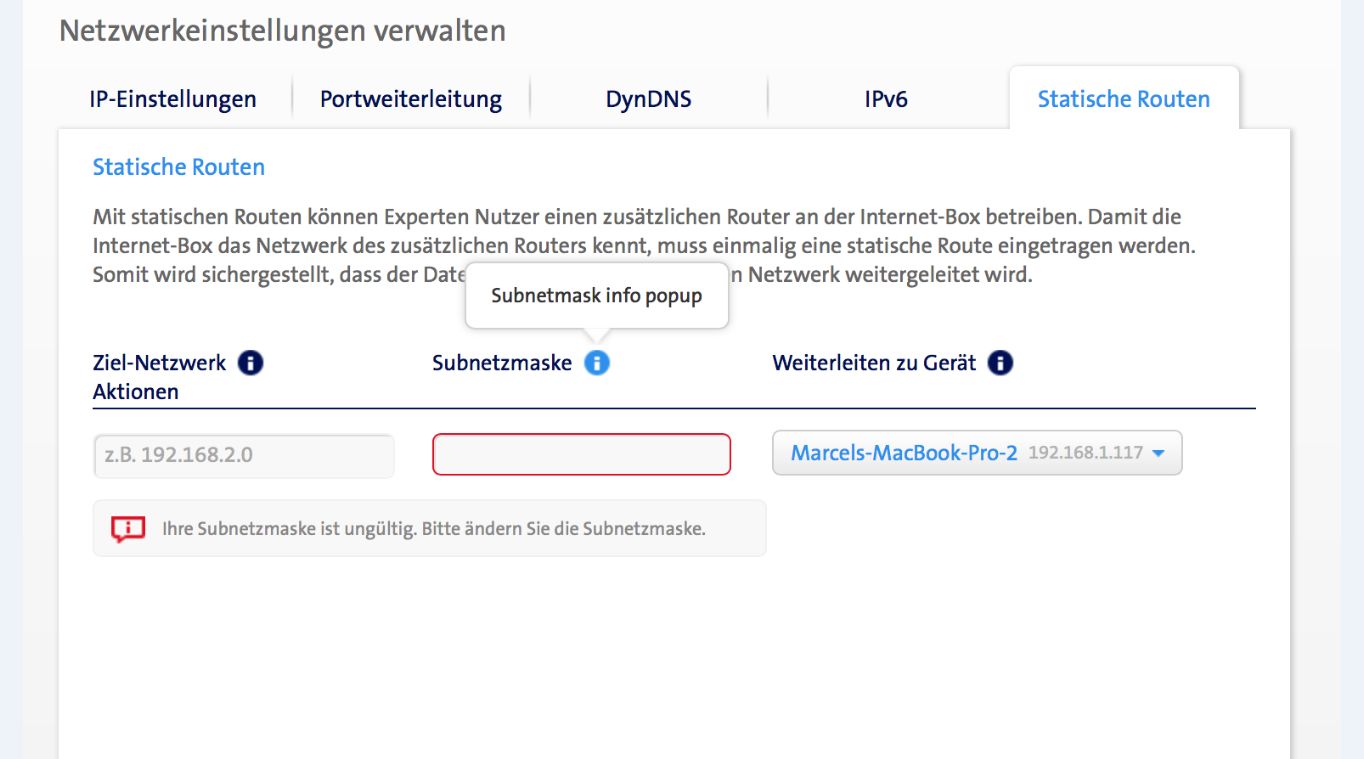Open the Weiterleiten zu Gerät info icon
Image resolution: width=1364 pixels, height=759 pixels.
pos(1000,363)
